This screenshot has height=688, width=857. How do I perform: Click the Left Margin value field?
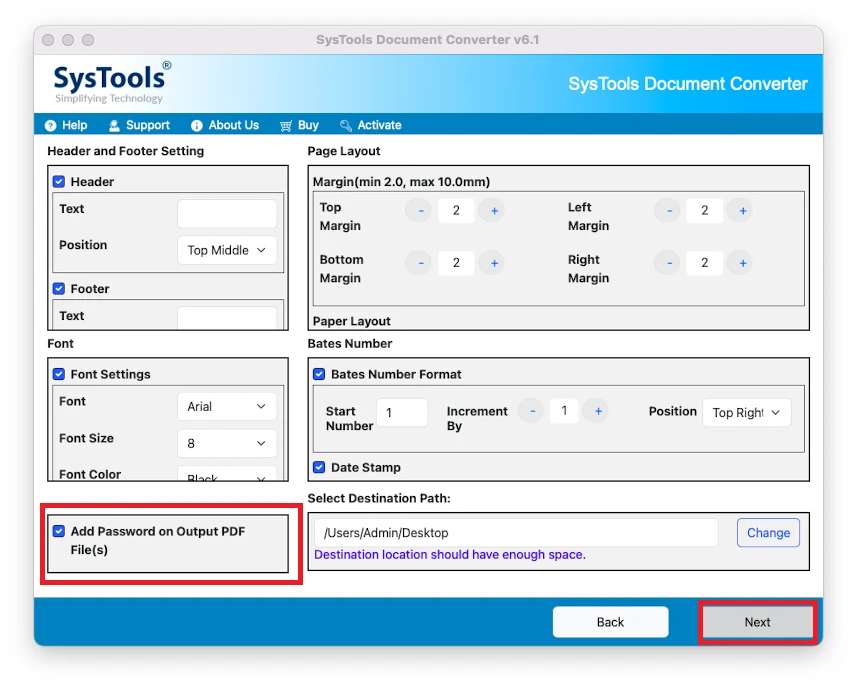pyautogui.click(x=705, y=210)
